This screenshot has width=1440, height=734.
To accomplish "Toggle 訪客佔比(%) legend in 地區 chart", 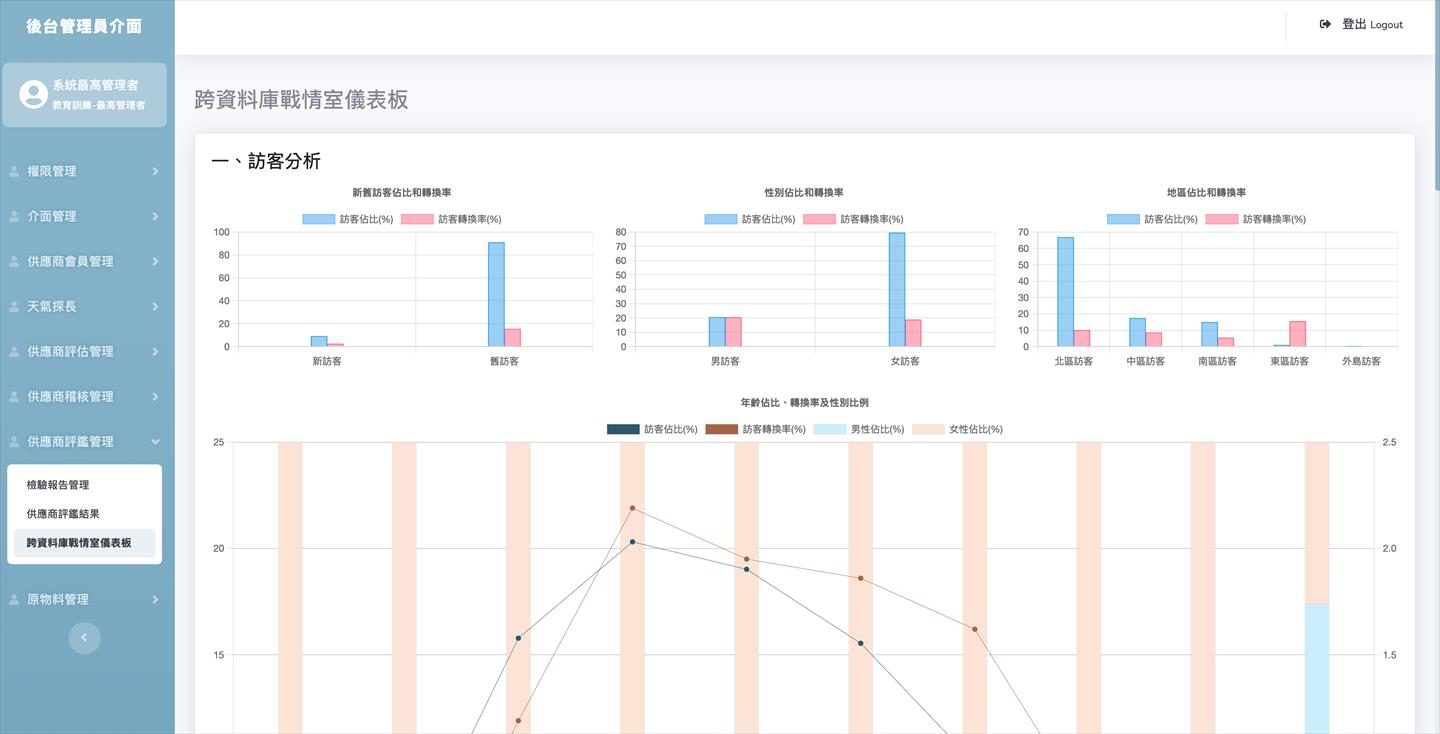I will coord(1152,219).
